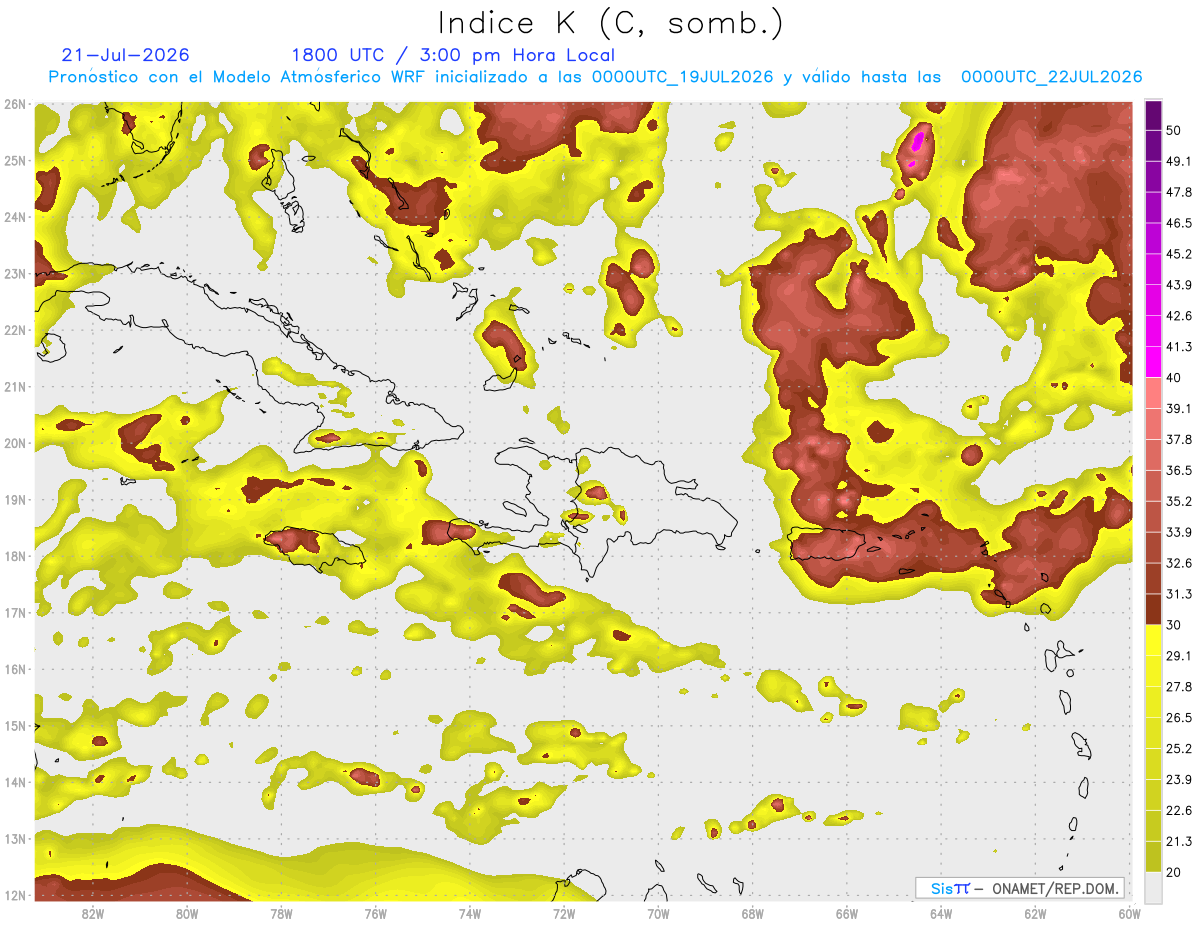1200x927 pixels.
Task: Click the ONAMET/REP.DOM. logo box
Action: (1019, 888)
